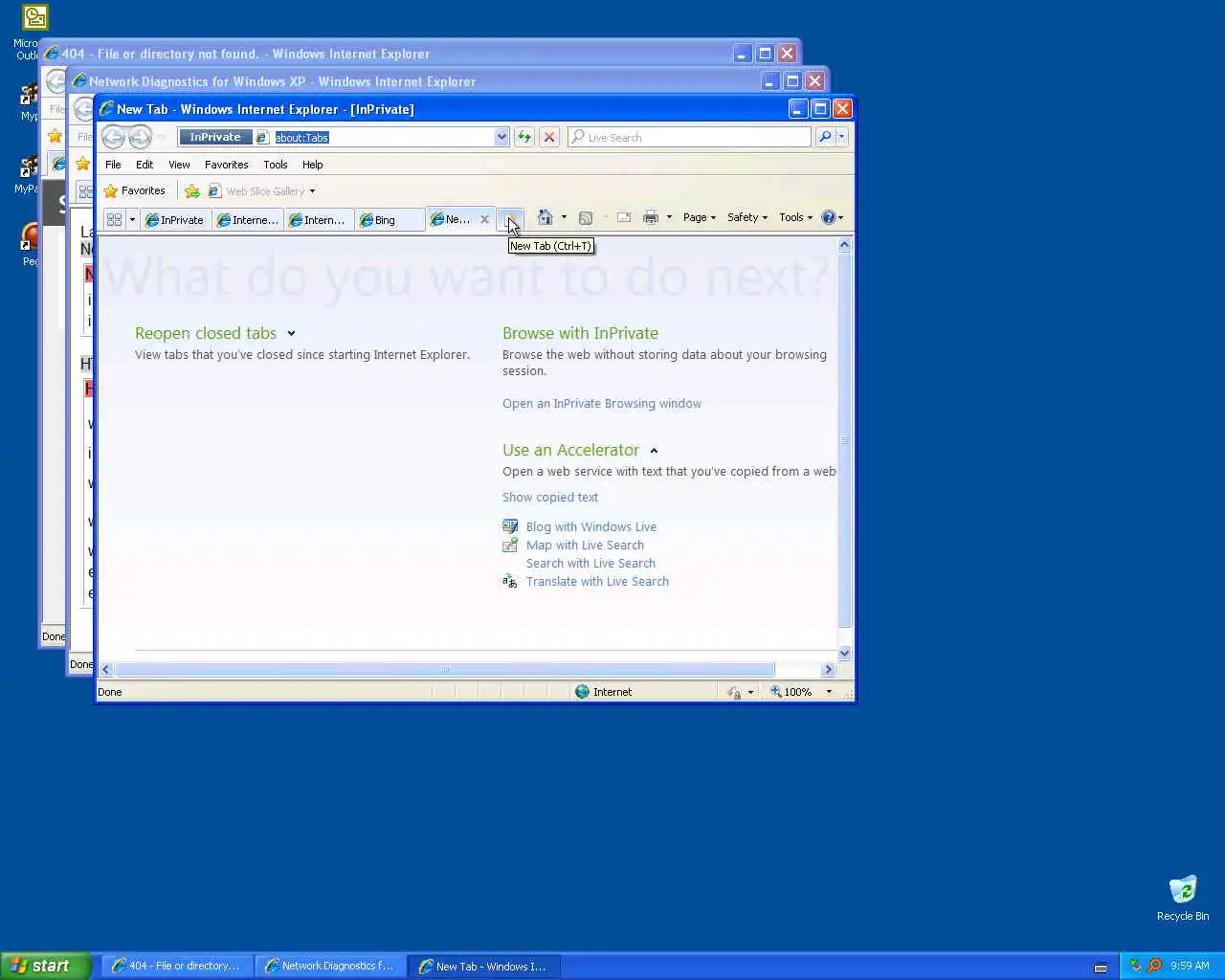
Task: Click the Translate accelerator icon
Action: [510, 581]
